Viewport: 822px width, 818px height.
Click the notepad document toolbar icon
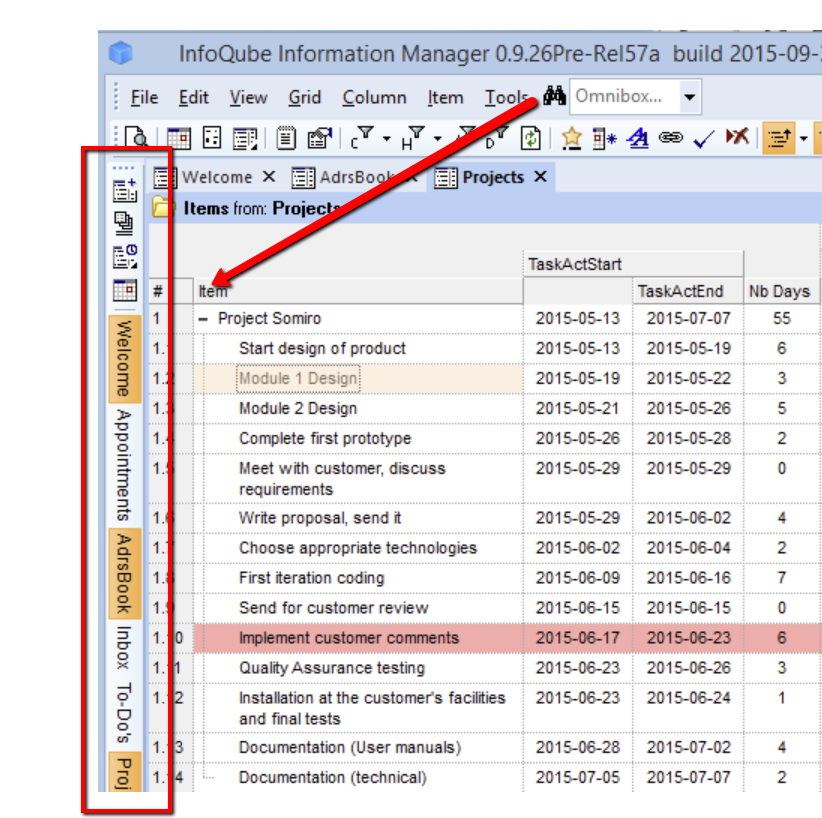[x=286, y=138]
